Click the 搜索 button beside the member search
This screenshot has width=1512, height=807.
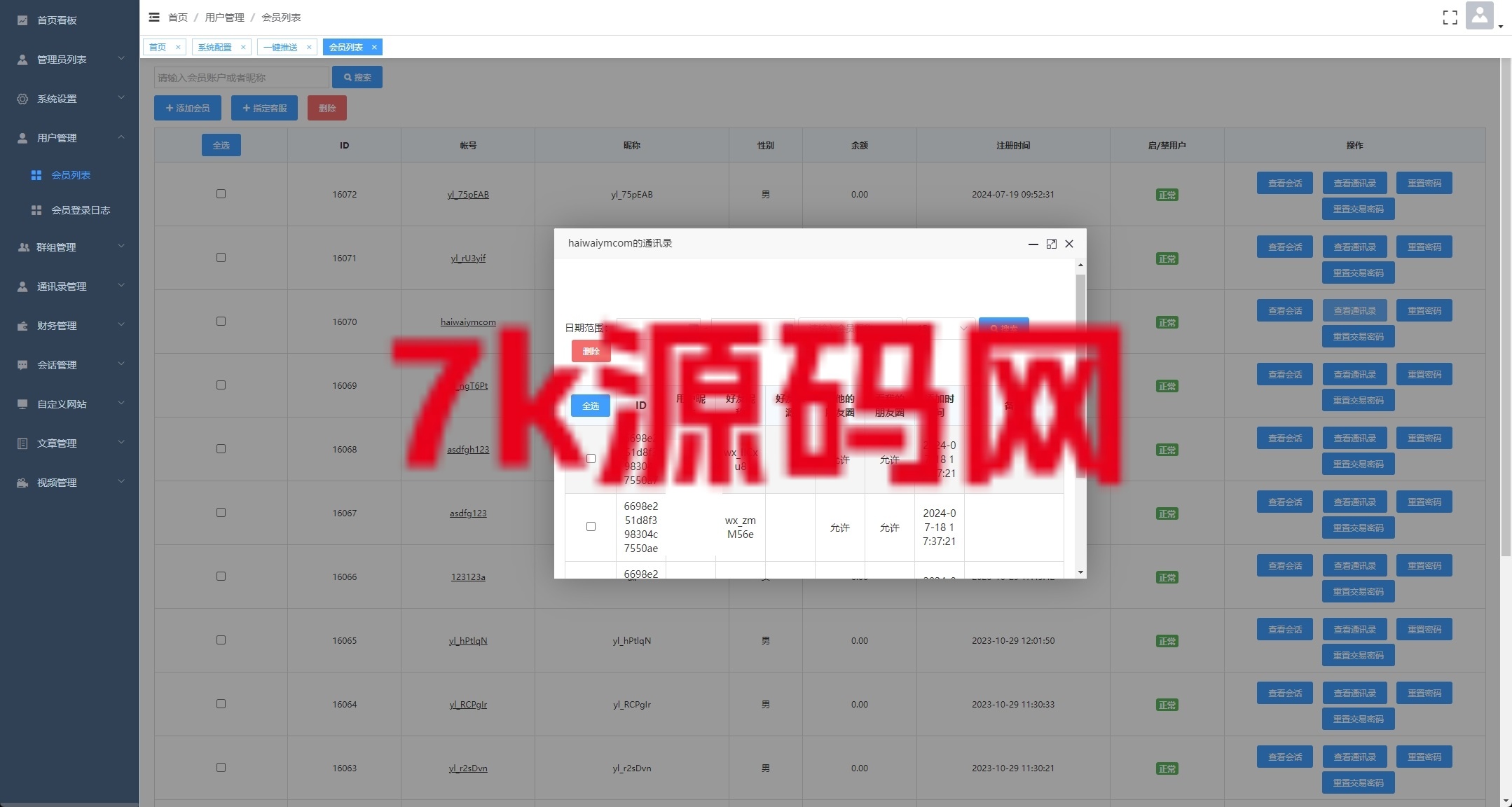(x=357, y=77)
